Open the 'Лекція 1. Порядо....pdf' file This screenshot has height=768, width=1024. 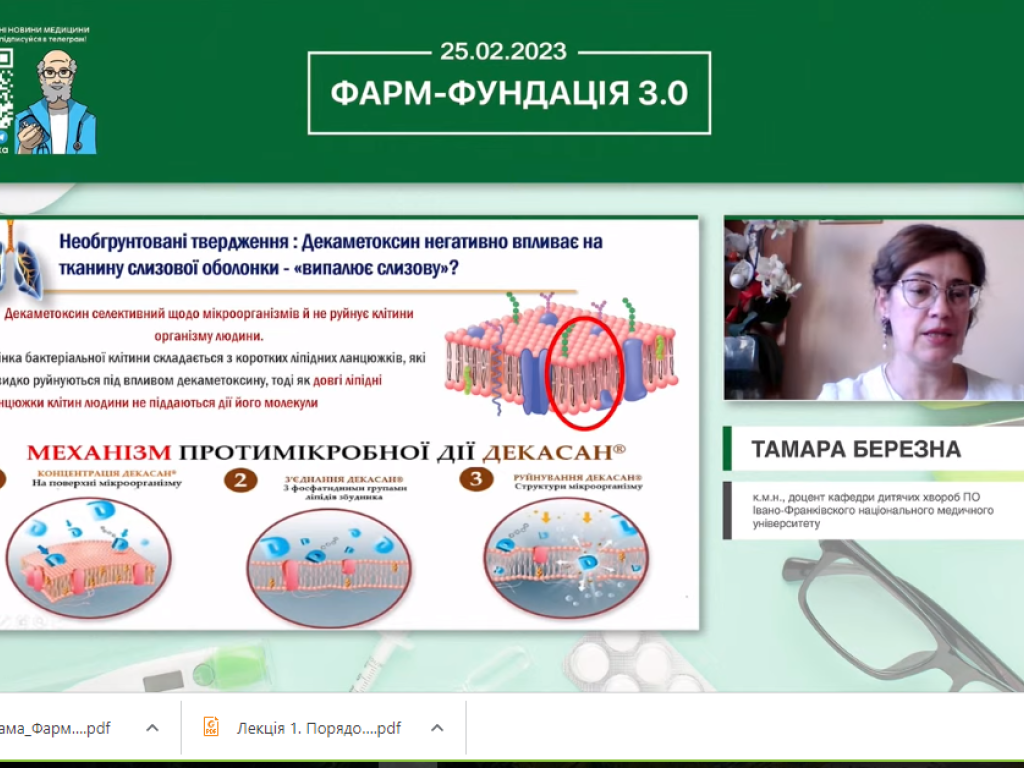click(x=320, y=729)
